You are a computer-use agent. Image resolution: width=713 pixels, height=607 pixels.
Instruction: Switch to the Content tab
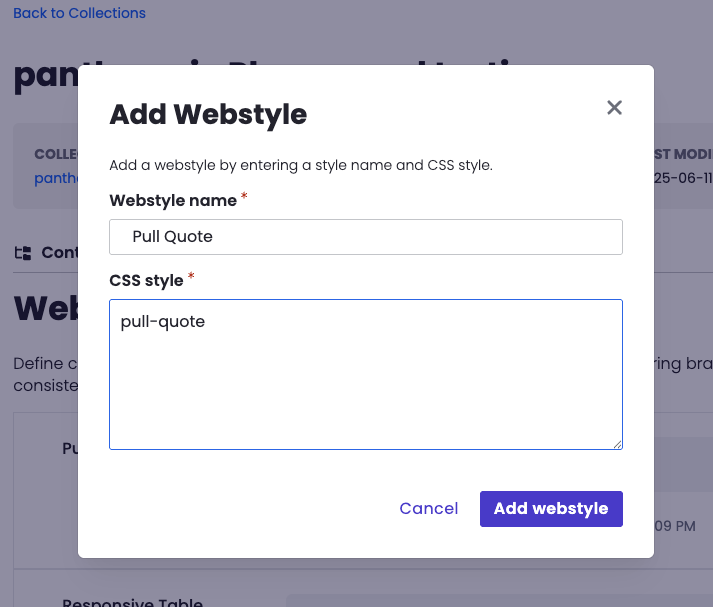(59, 253)
